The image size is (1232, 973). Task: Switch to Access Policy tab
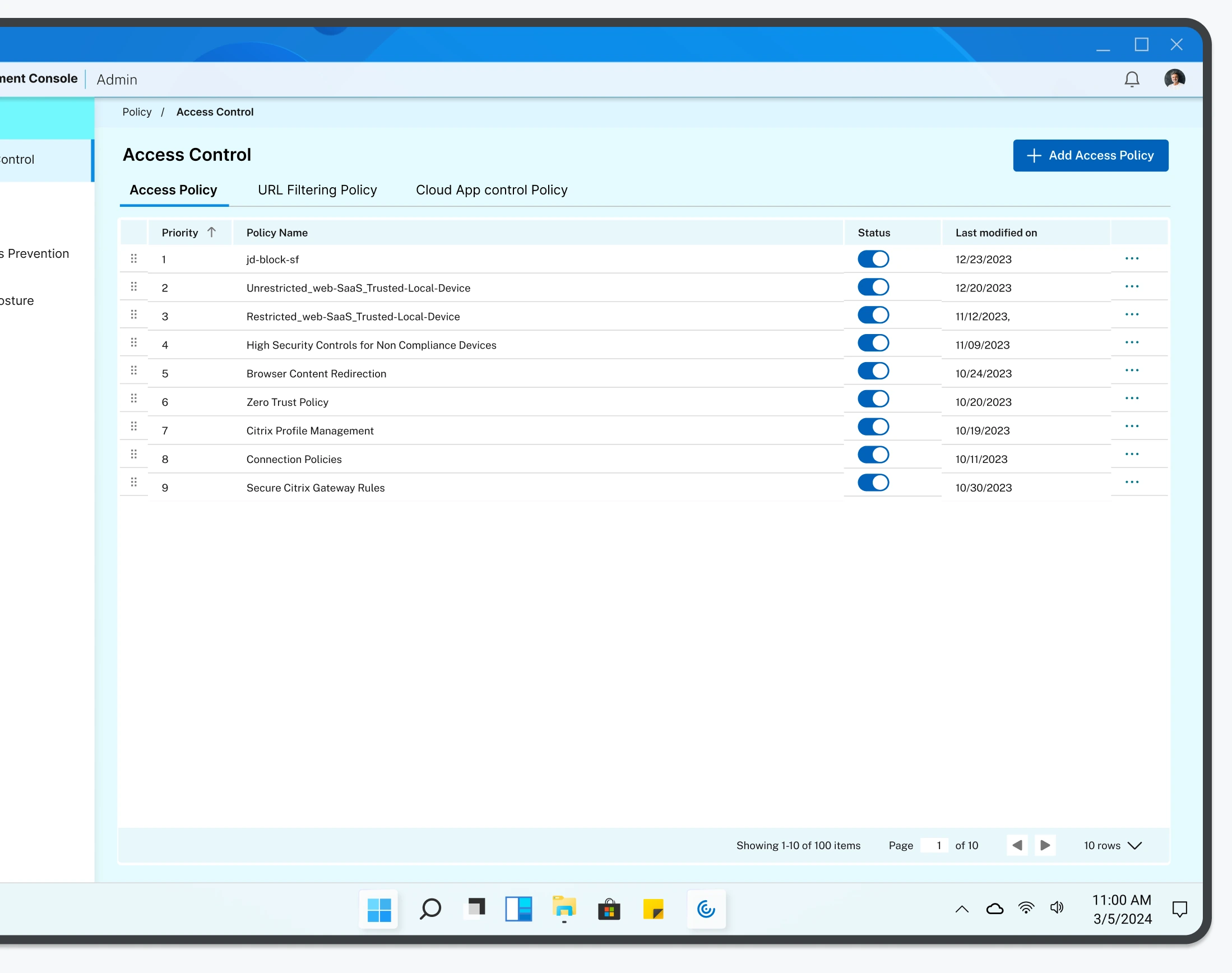point(173,189)
